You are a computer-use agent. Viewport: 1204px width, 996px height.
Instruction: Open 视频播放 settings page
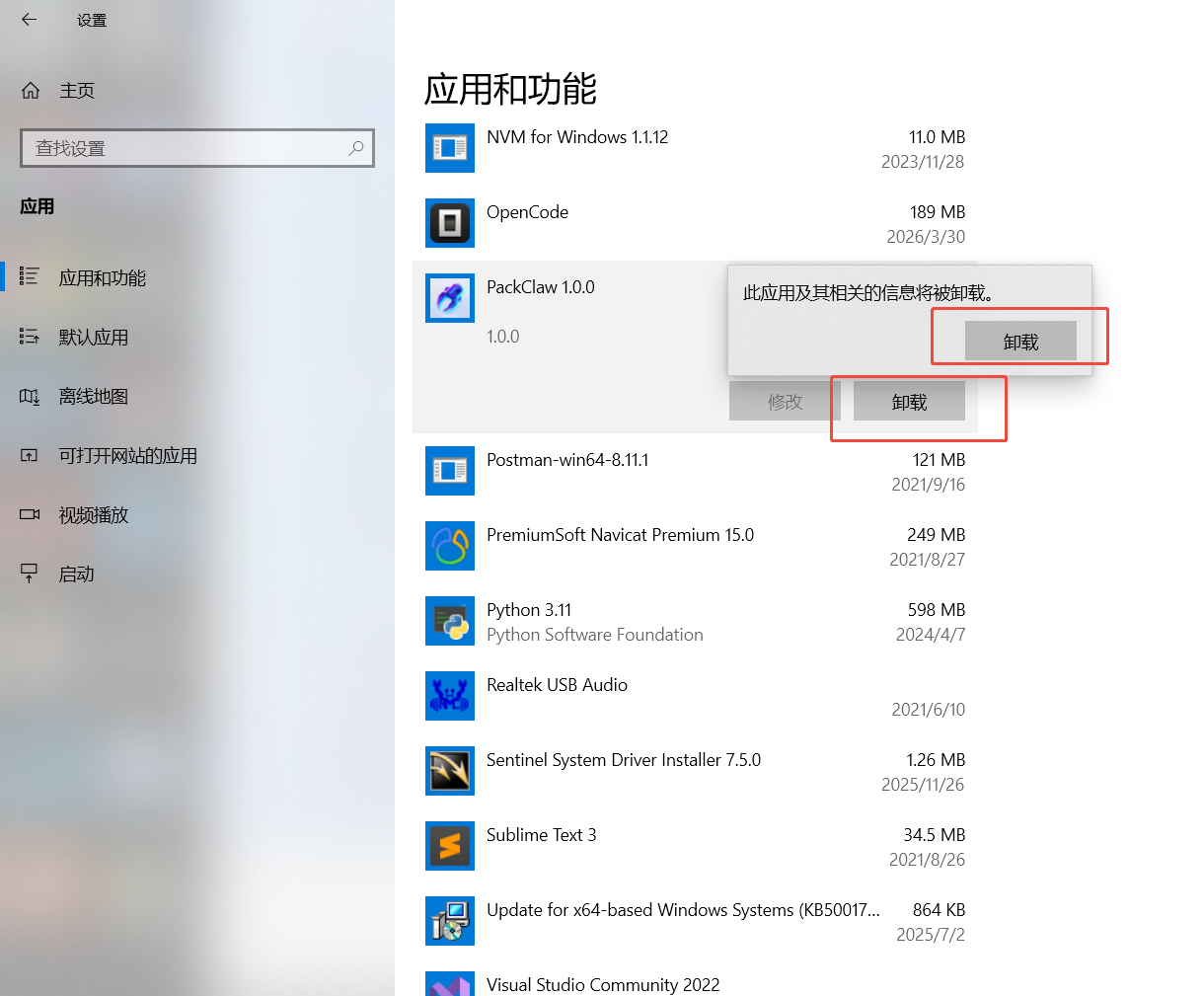point(94,515)
